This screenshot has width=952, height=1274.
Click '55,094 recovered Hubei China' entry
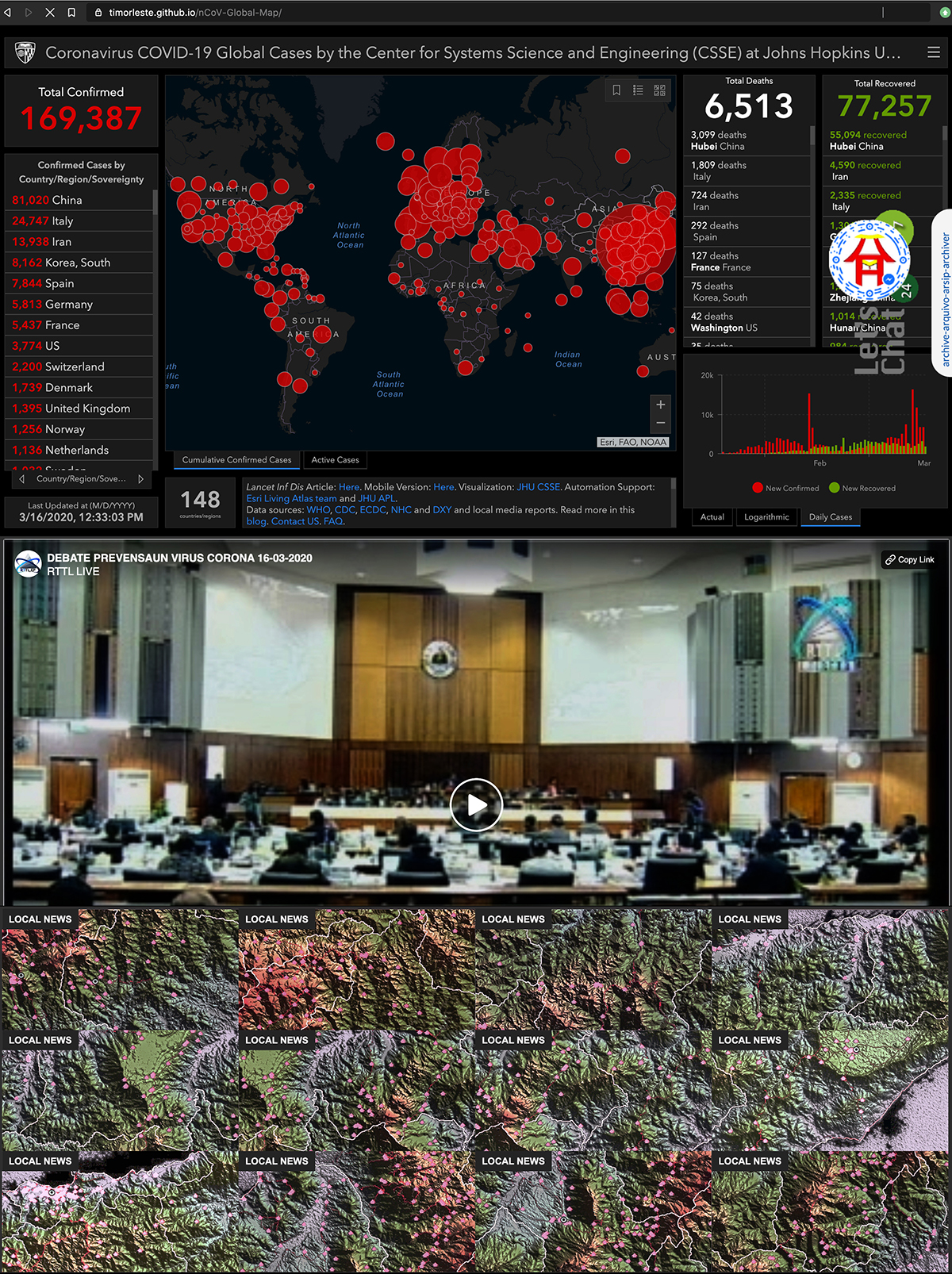click(x=883, y=140)
